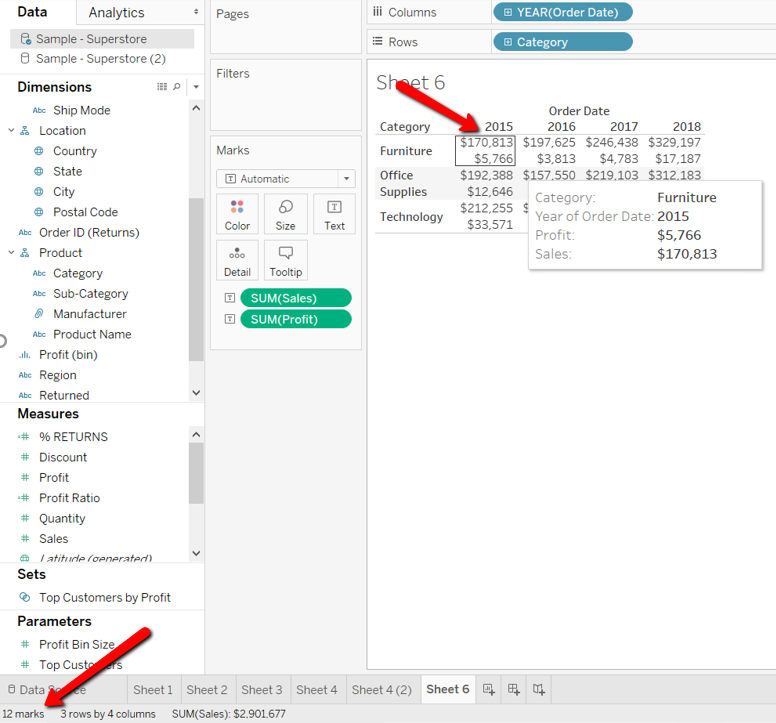The width and height of the screenshot is (776, 723).
Task: Select the Sample - Superstore data source
Action: pos(102,39)
